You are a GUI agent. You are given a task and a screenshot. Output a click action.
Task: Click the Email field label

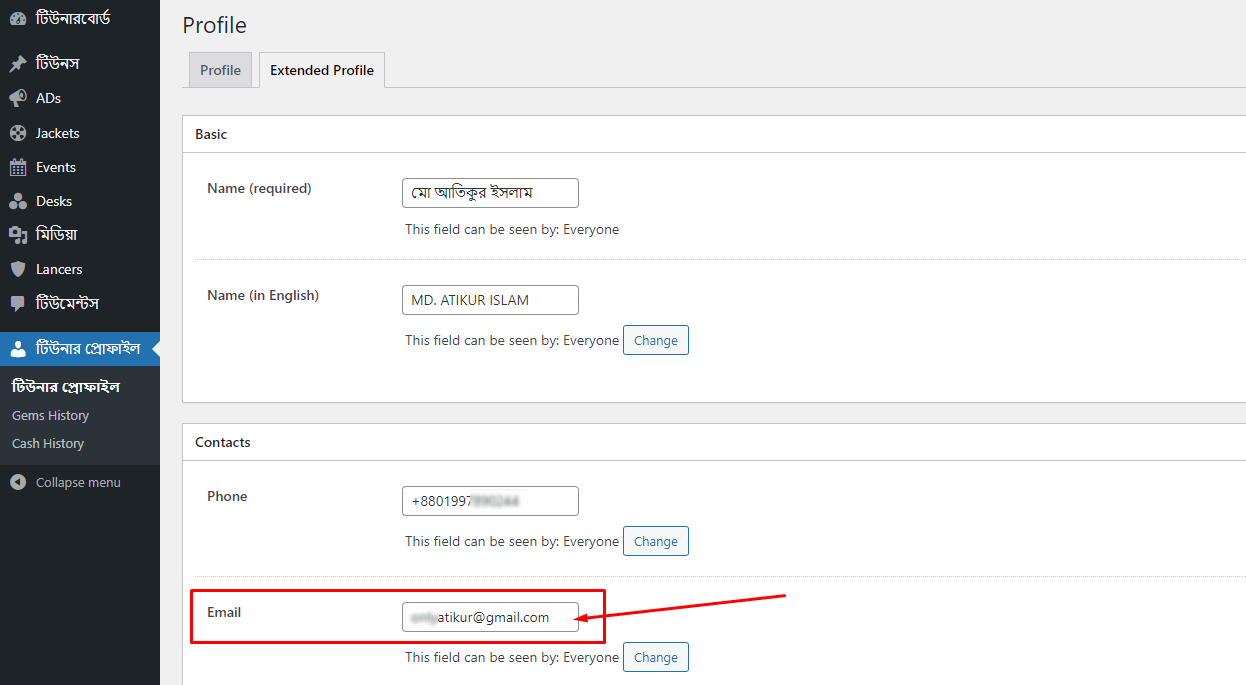(x=224, y=612)
